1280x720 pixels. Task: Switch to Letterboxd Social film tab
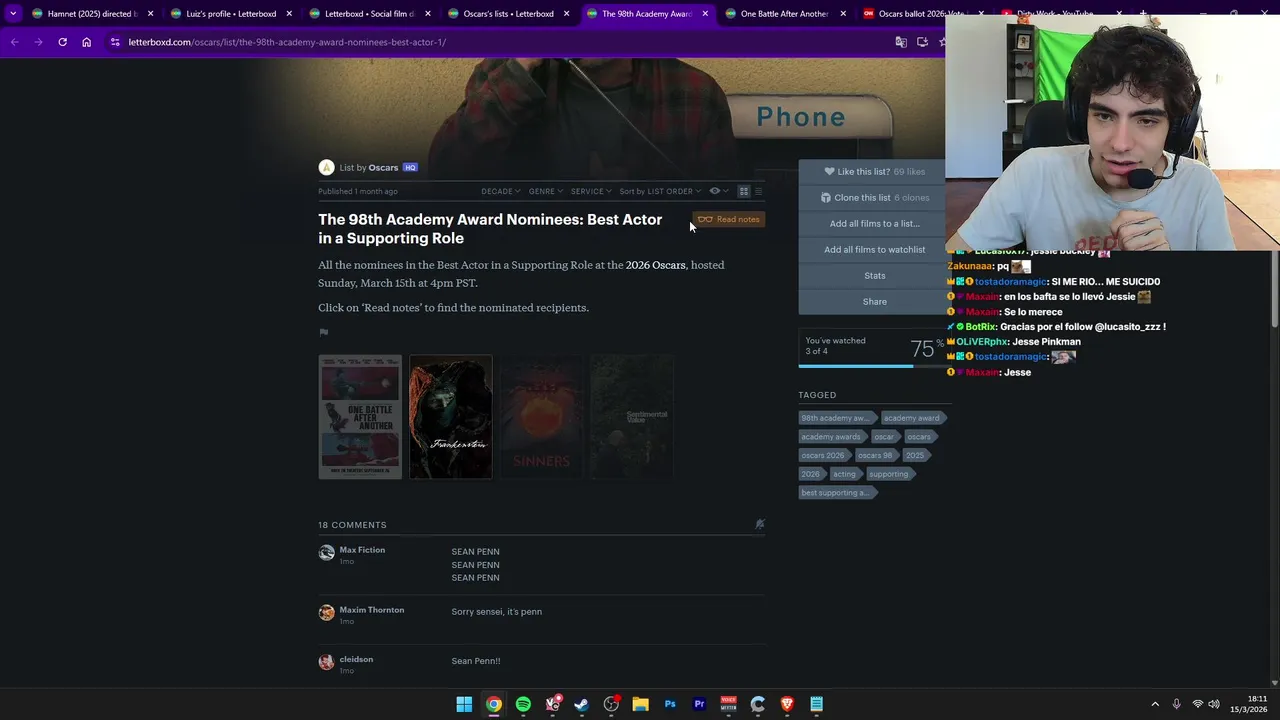[369, 14]
